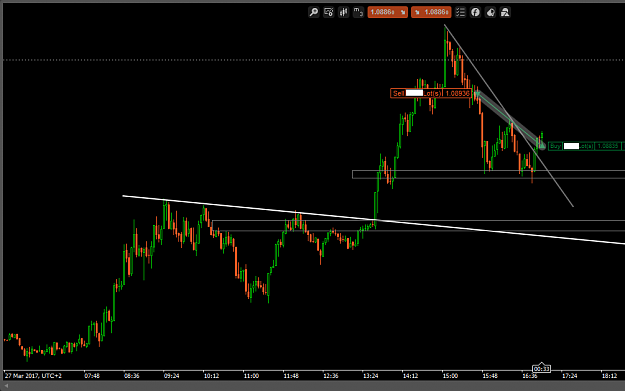The image size is (625, 391).
Task: Click the 15:00 time axis label
Action: coord(450,376)
